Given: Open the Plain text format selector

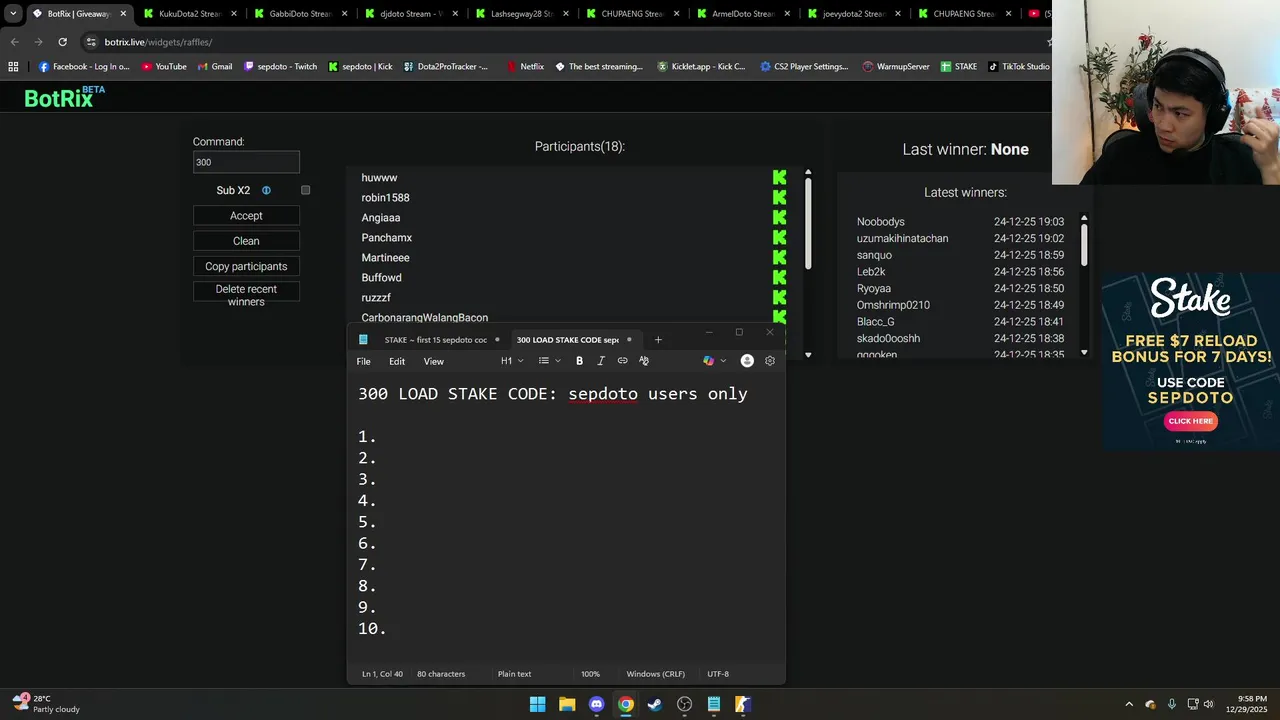Looking at the screenshot, I should [x=514, y=674].
